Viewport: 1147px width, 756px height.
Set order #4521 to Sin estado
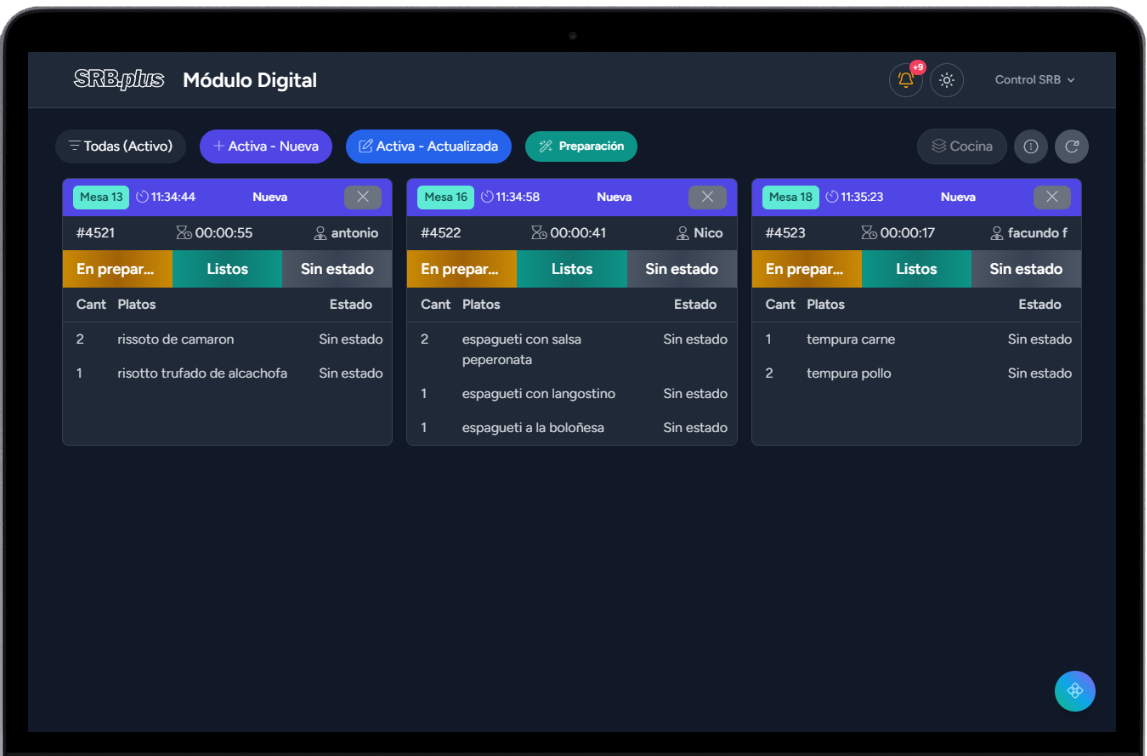[x=337, y=269]
